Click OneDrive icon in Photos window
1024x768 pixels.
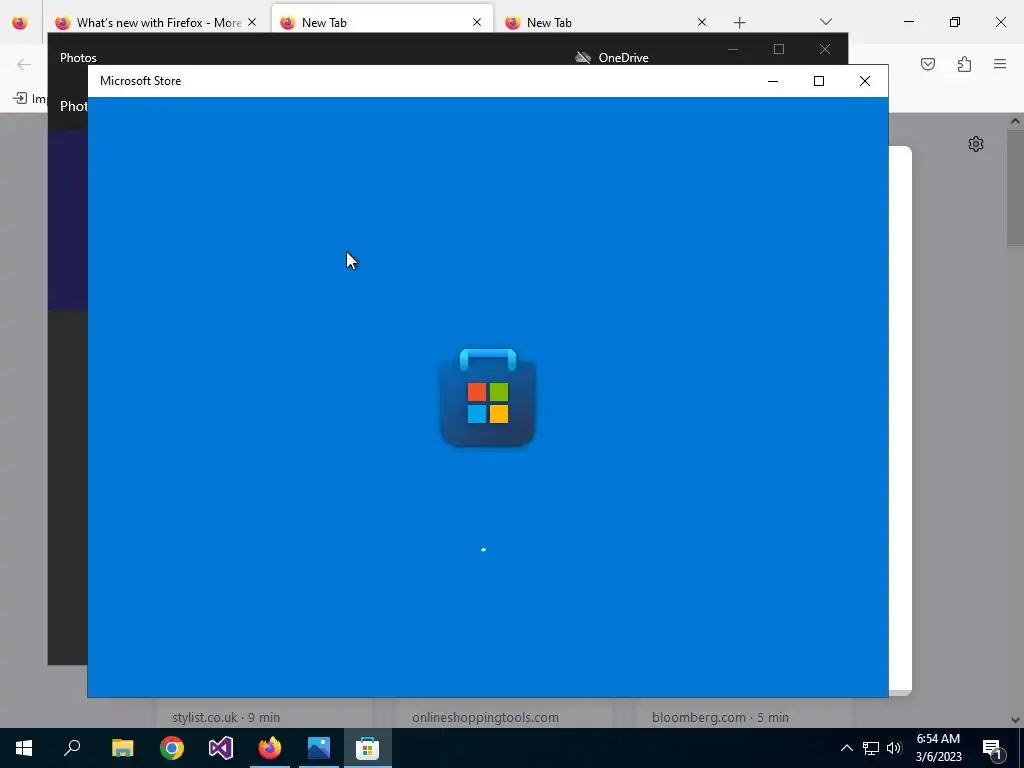(583, 57)
